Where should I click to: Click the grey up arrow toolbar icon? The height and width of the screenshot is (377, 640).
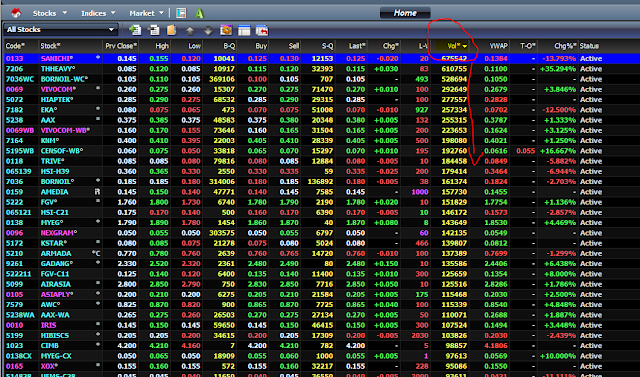pos(190,30)
